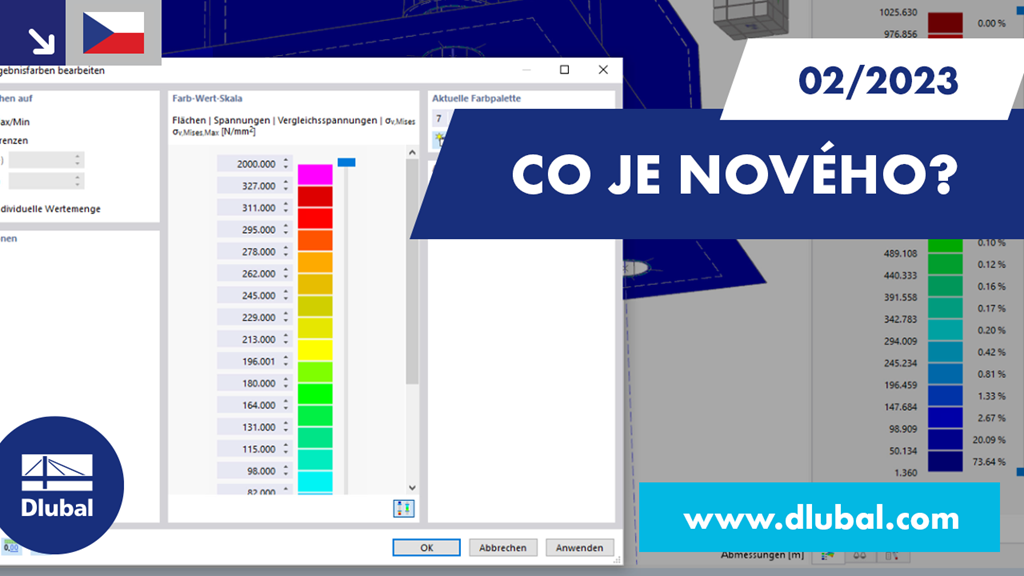Click the navigation cube in the viewport

tap(750, 16)
